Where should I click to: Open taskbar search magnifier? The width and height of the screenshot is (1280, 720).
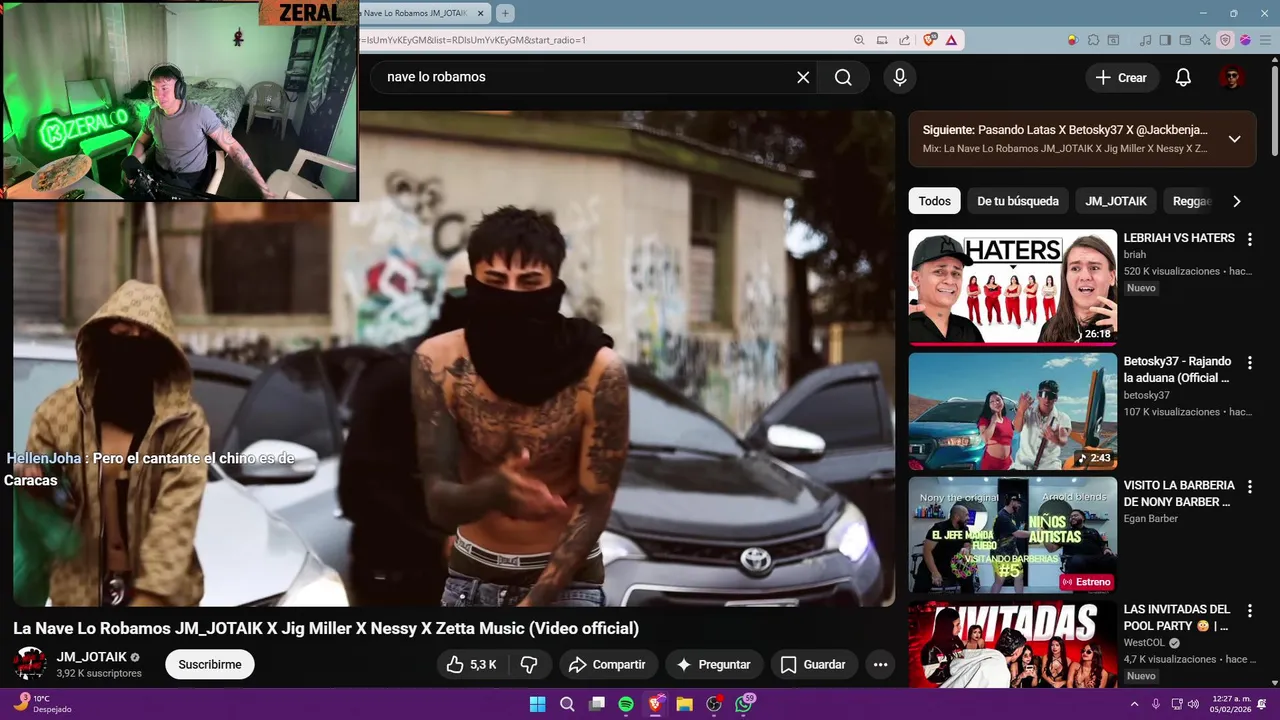pyautogui.click(x=567, y=704)
